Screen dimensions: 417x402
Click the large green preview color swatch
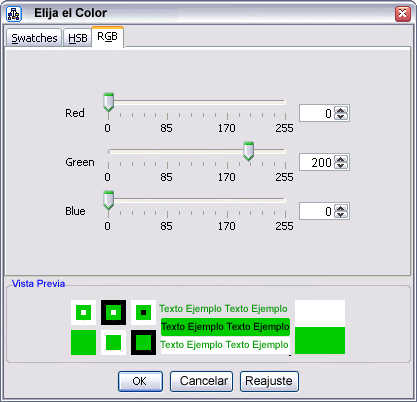click(x=320, y=340)
